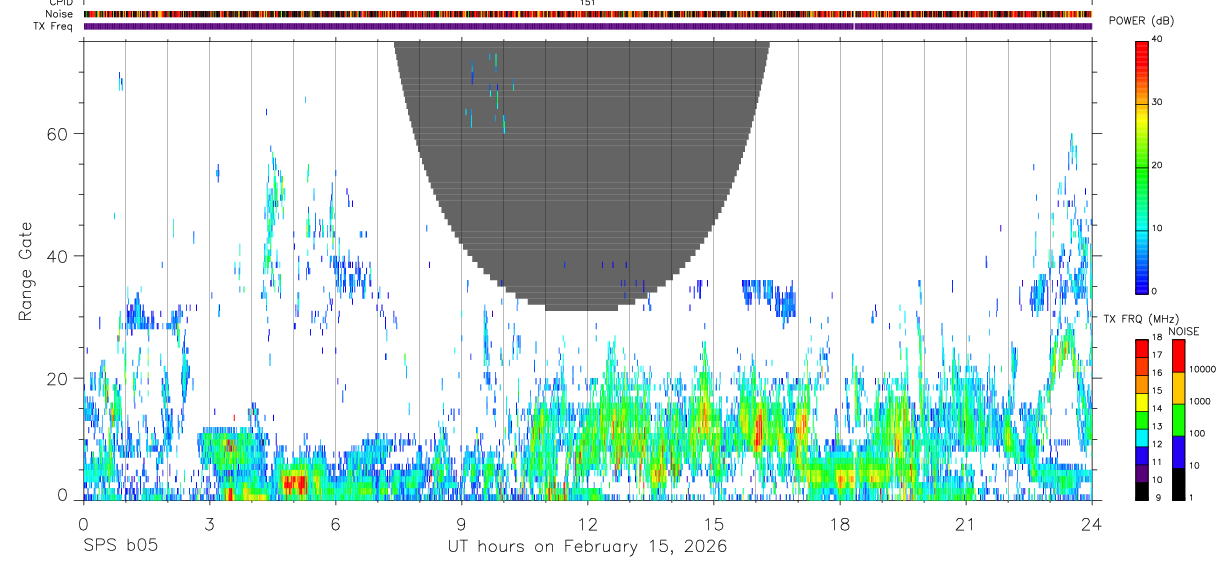
Task: Click the 1000 label on the NOISE scale
Action: coord(1199,401)
